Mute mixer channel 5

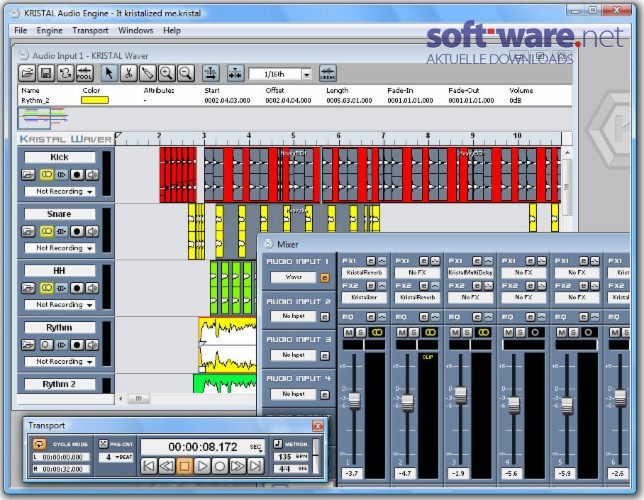tap(562, 332)
